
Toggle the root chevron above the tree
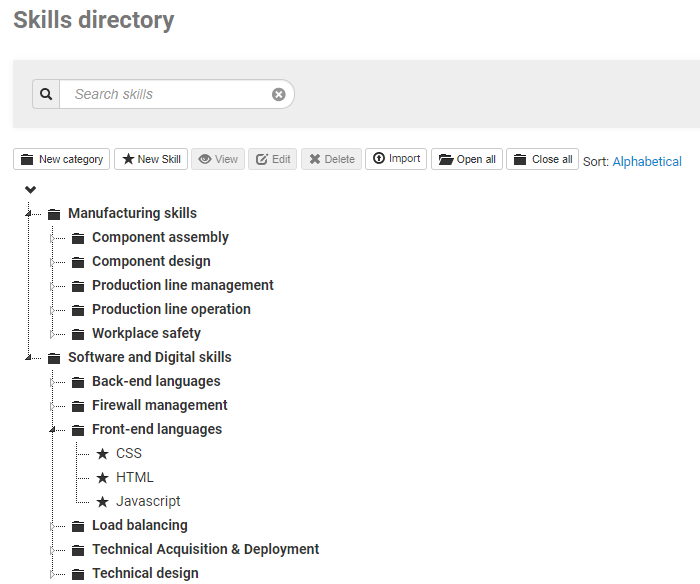(x=30, y=190)
